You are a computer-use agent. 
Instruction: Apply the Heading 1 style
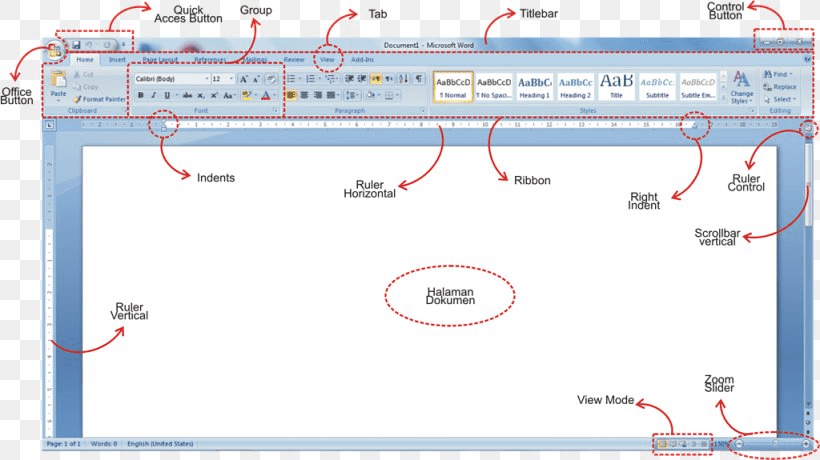534,87
